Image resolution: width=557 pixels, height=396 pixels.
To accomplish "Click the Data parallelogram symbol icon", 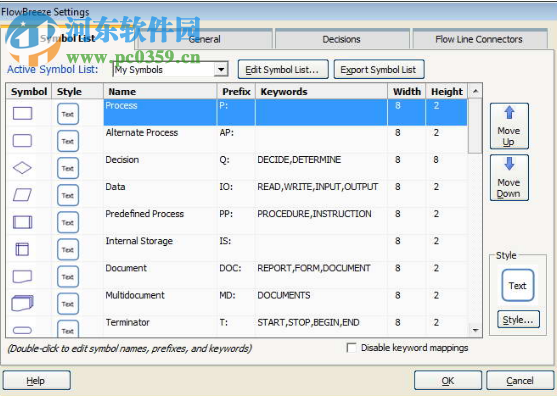I will [22, 195].
